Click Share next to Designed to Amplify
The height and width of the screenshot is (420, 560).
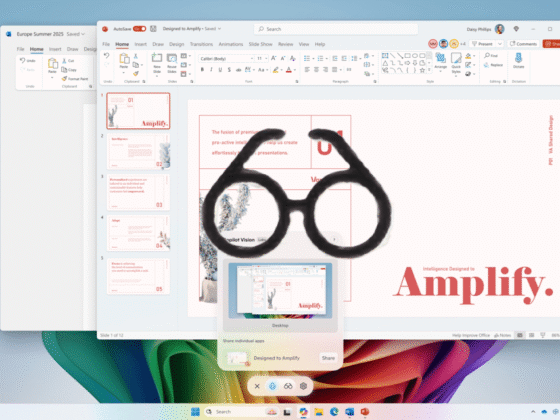pos(328,358)
